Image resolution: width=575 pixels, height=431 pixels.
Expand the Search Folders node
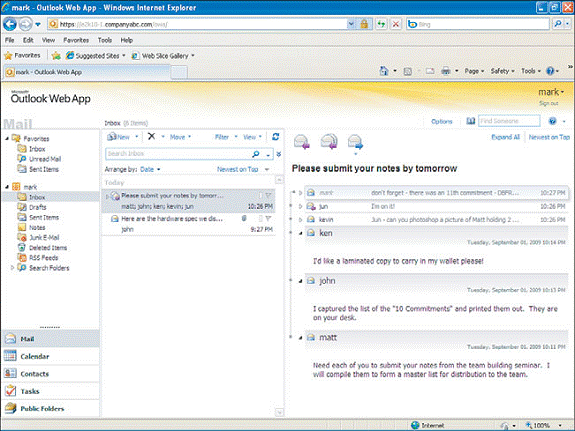(x=12, y=268)
